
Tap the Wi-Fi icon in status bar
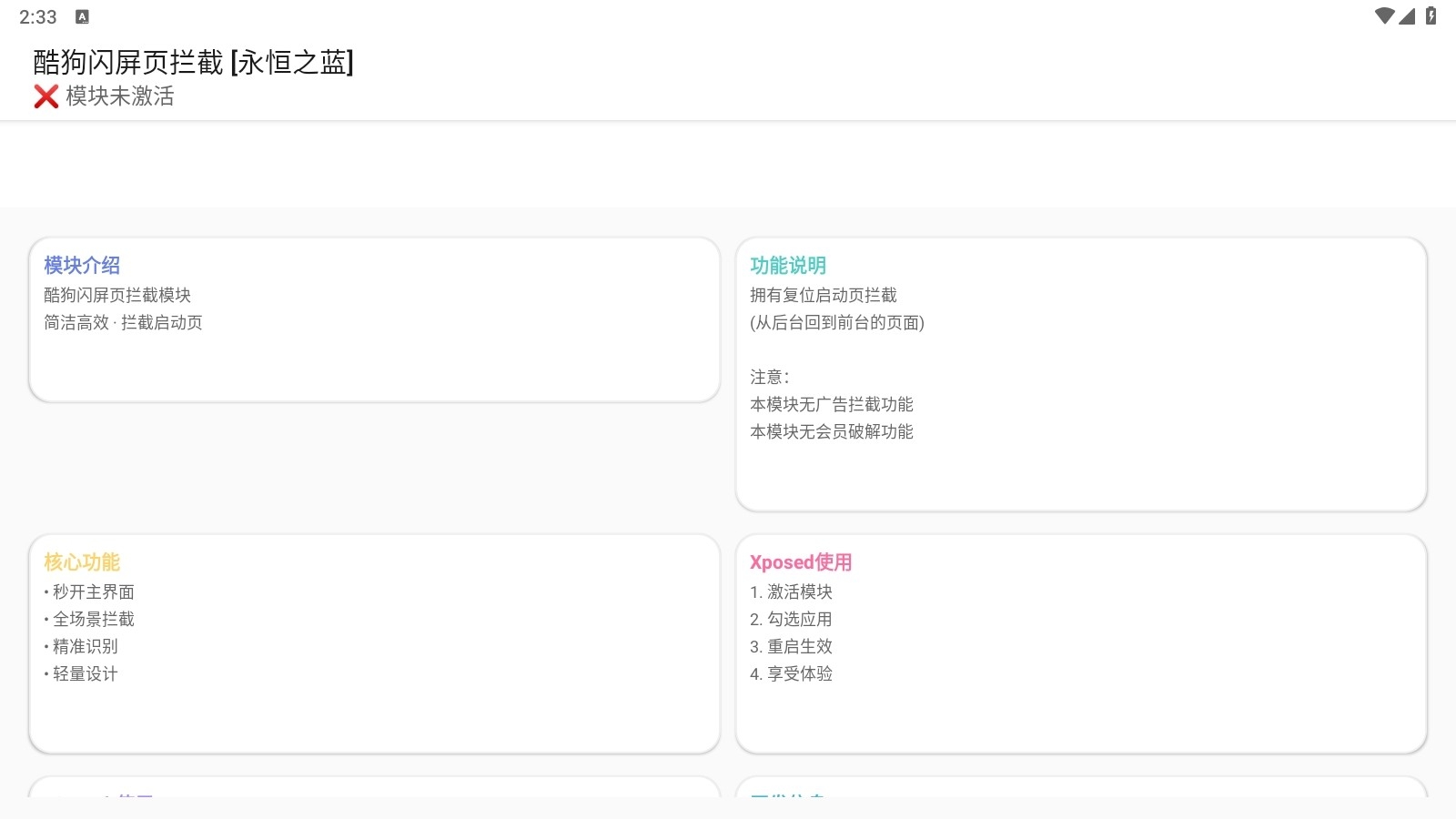coord(1384,16)
